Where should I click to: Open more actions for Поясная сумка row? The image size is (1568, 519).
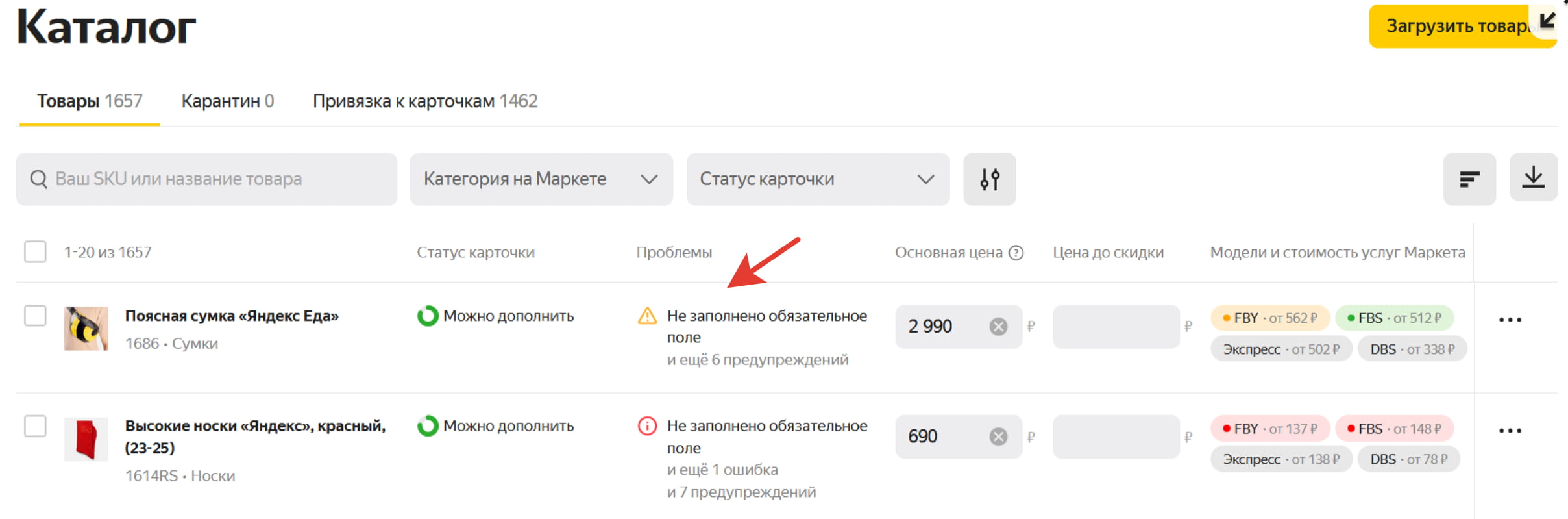(x=1510, y=320)
